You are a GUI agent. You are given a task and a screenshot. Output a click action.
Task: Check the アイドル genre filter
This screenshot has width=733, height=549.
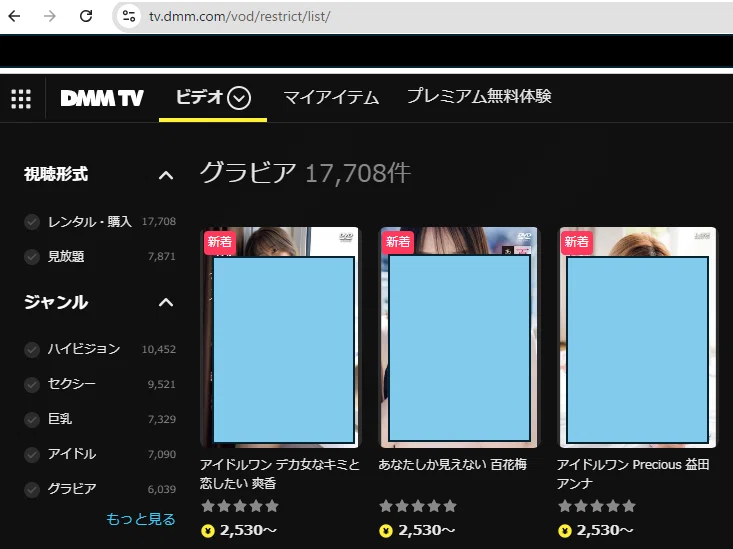[32, 455]
